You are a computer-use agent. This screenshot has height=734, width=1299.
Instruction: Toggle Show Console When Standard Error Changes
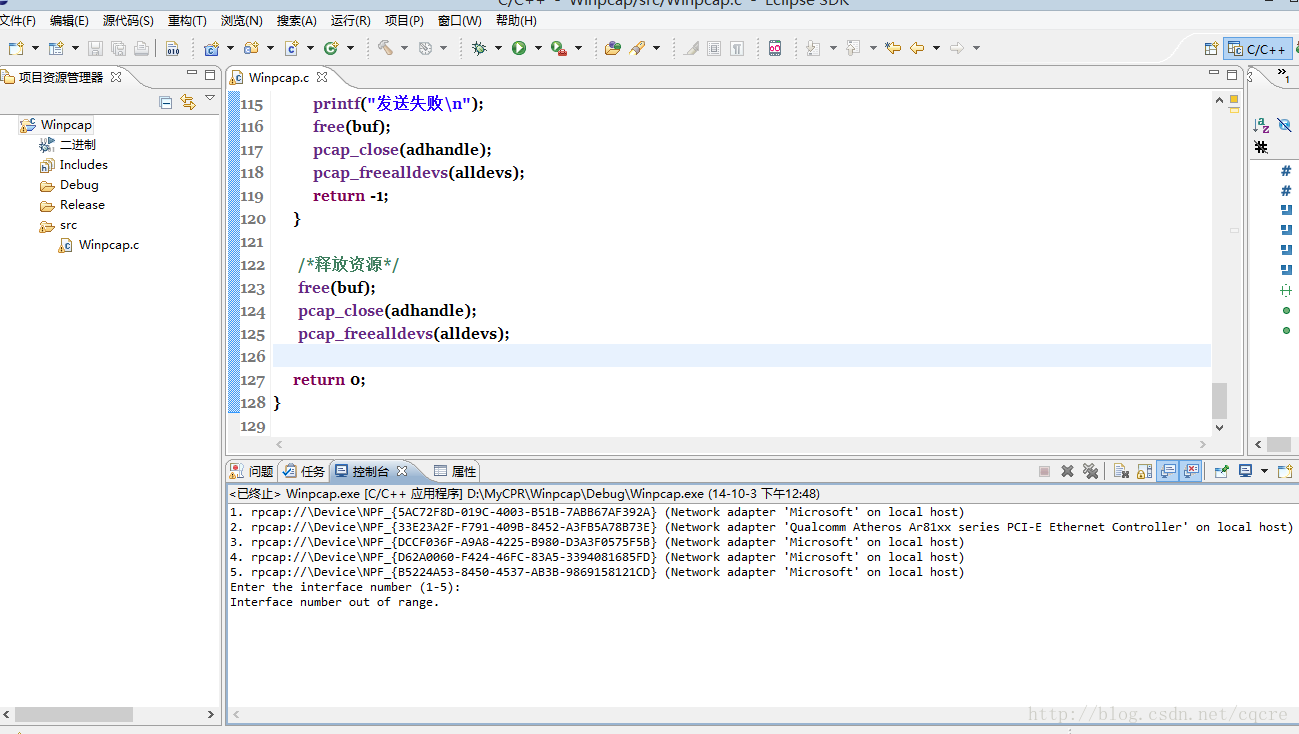coord(1191,471)
